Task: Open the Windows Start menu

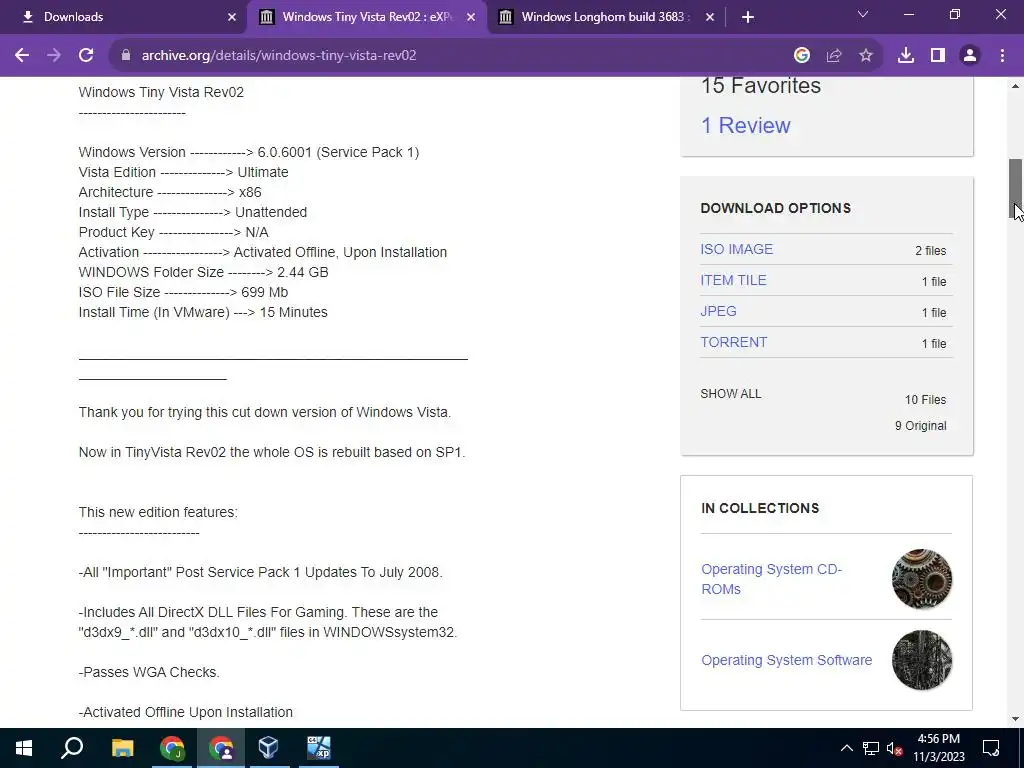Action: [x=24, y=748]
